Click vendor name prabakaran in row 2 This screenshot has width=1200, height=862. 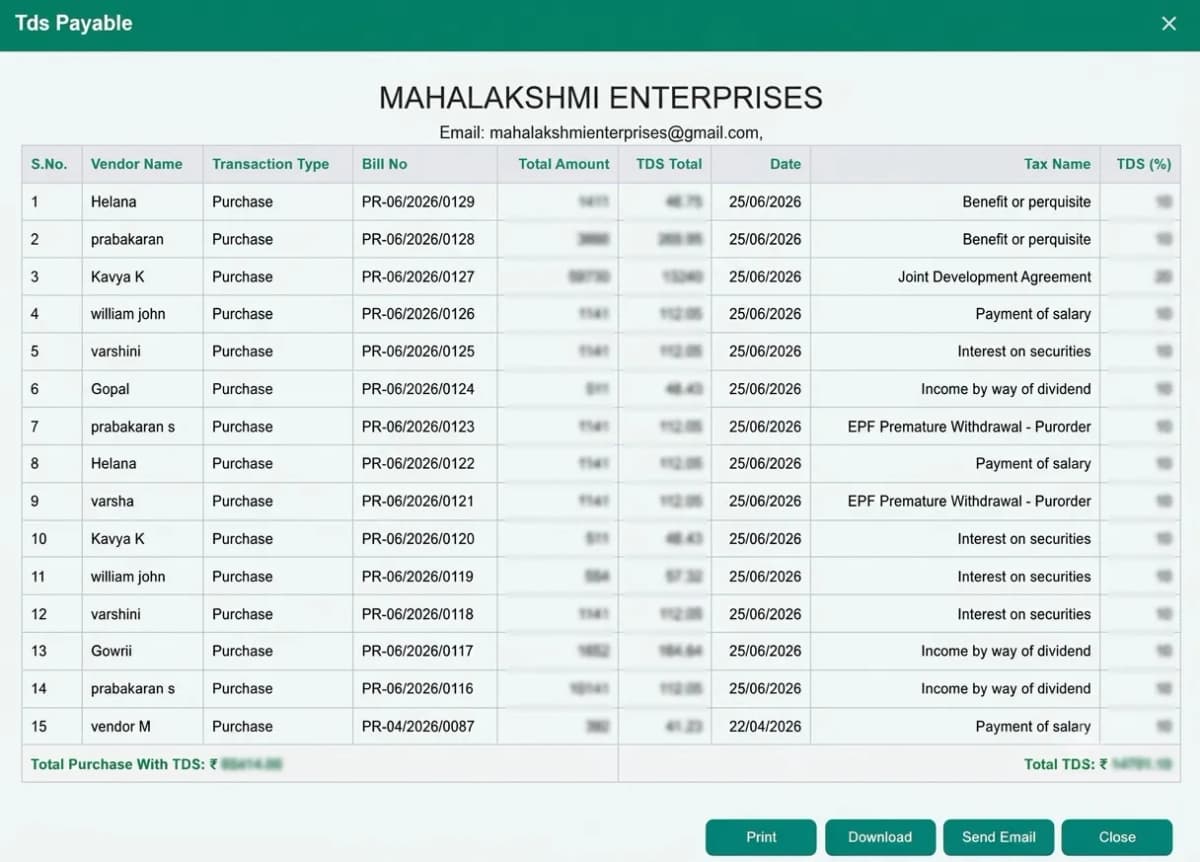pyautogui.click(x=127, y=239)
